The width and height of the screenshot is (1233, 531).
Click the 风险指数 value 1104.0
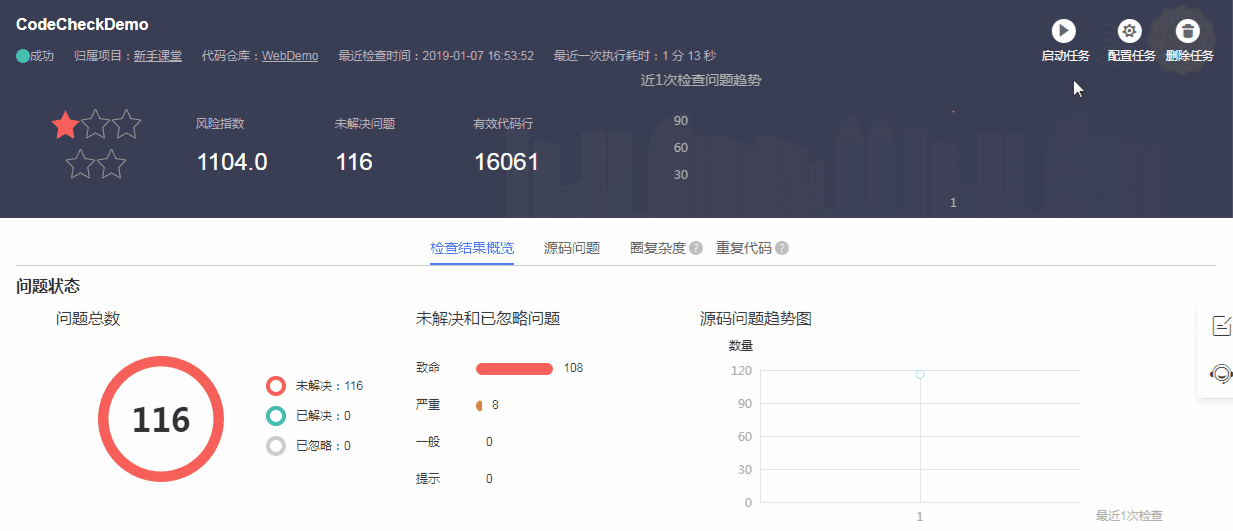tap(232, 162)
